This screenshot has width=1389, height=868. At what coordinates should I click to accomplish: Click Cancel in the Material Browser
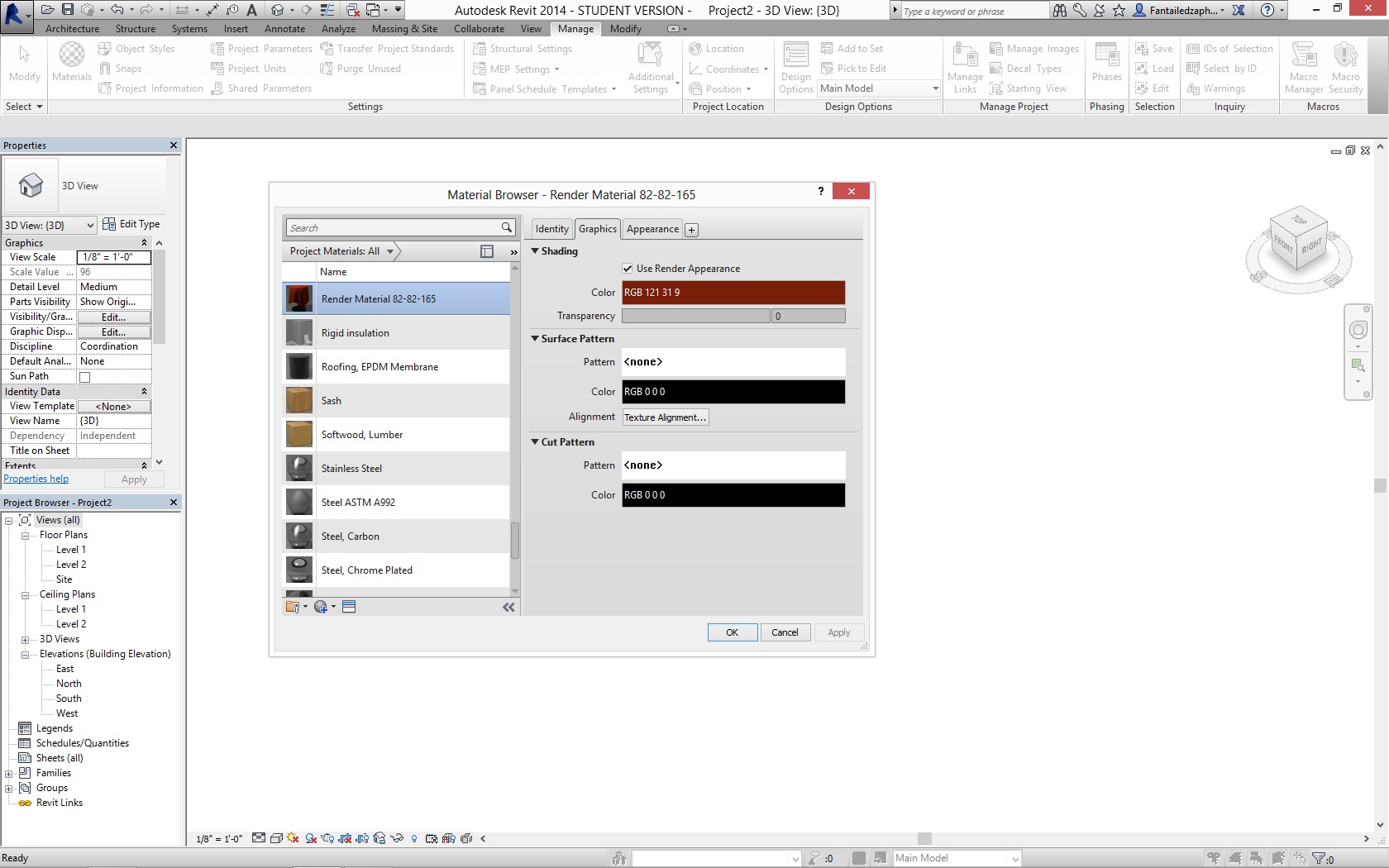coord(785,632)
